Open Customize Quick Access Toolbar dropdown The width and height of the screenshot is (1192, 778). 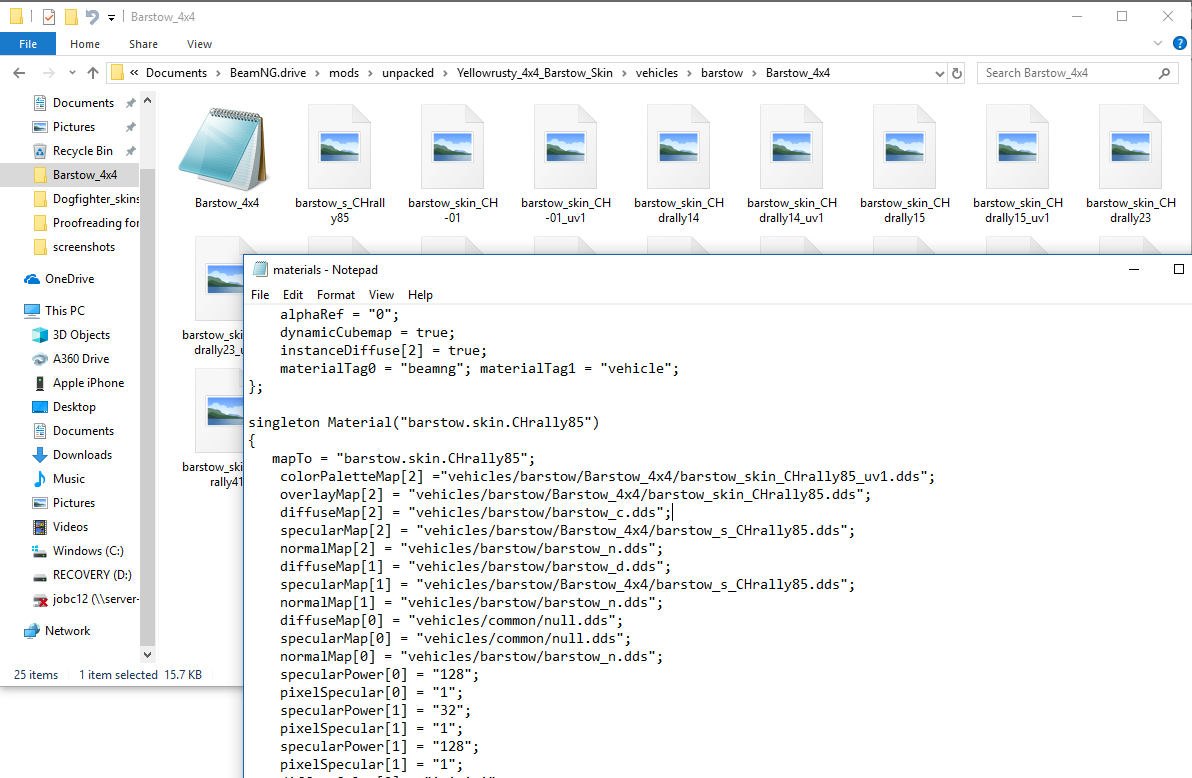coord(111,17)
